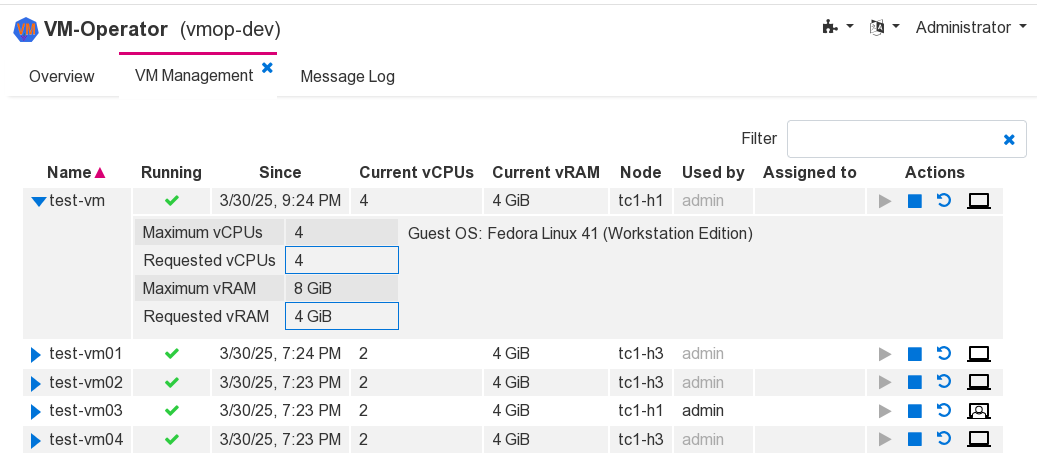Viewport: 1037px width, 456px height.
Task: Reset the test-vm01 virtual machine
Action: [943, 353]
